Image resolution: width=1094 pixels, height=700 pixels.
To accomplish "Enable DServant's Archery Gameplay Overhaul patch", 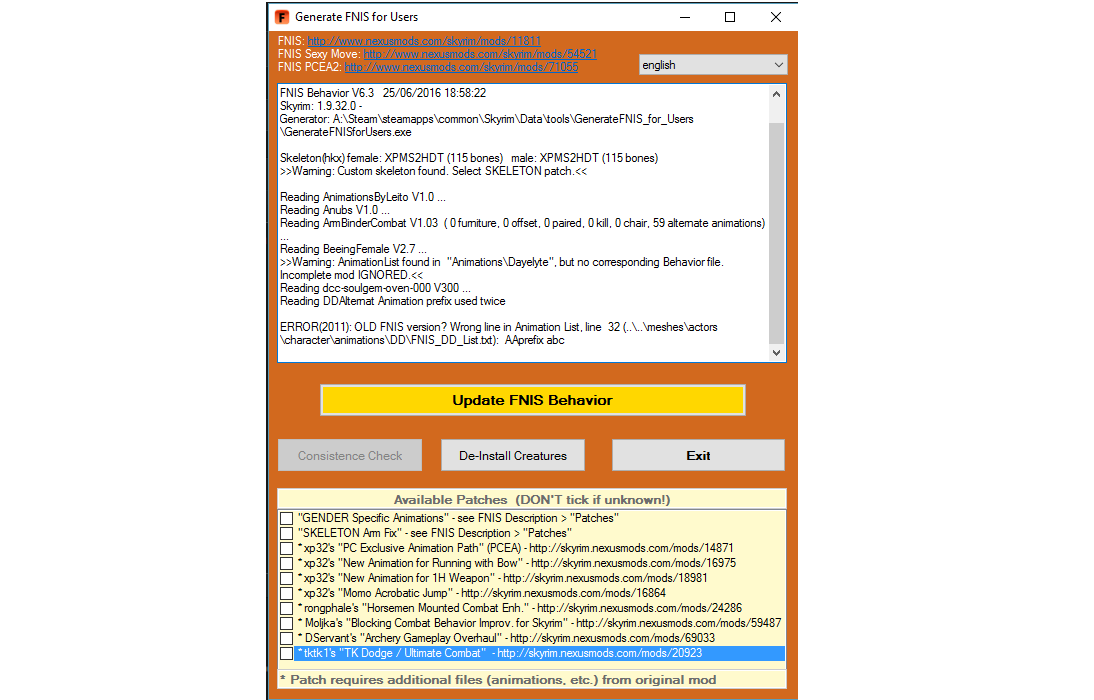I will point(287,638).
